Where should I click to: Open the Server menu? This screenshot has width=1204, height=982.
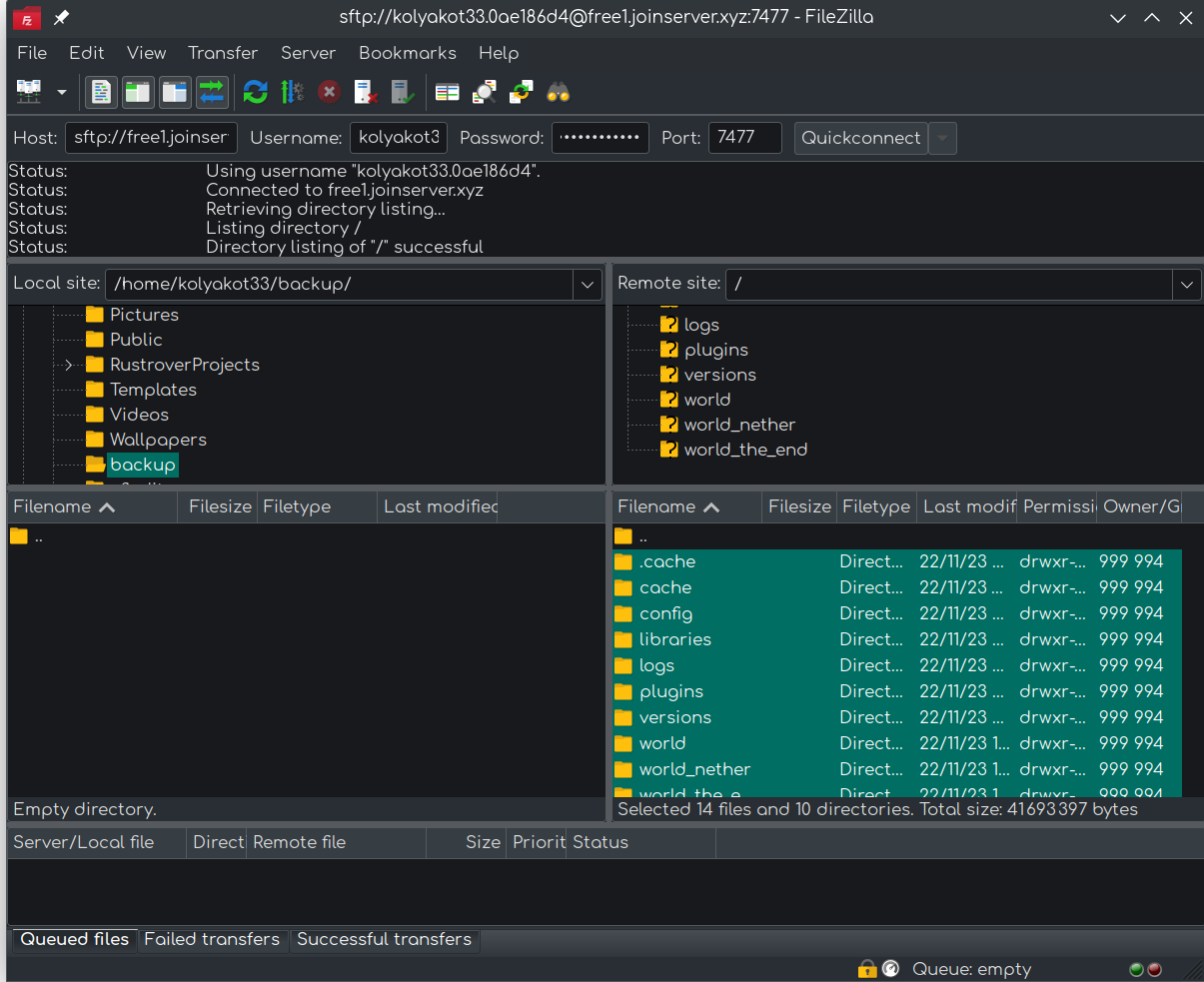(308, 53)
